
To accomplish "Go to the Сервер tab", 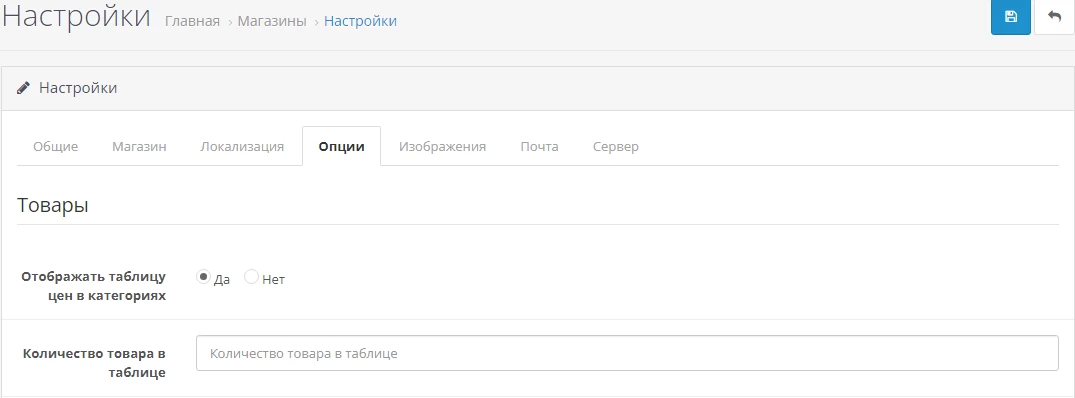I will click(616, 147).
